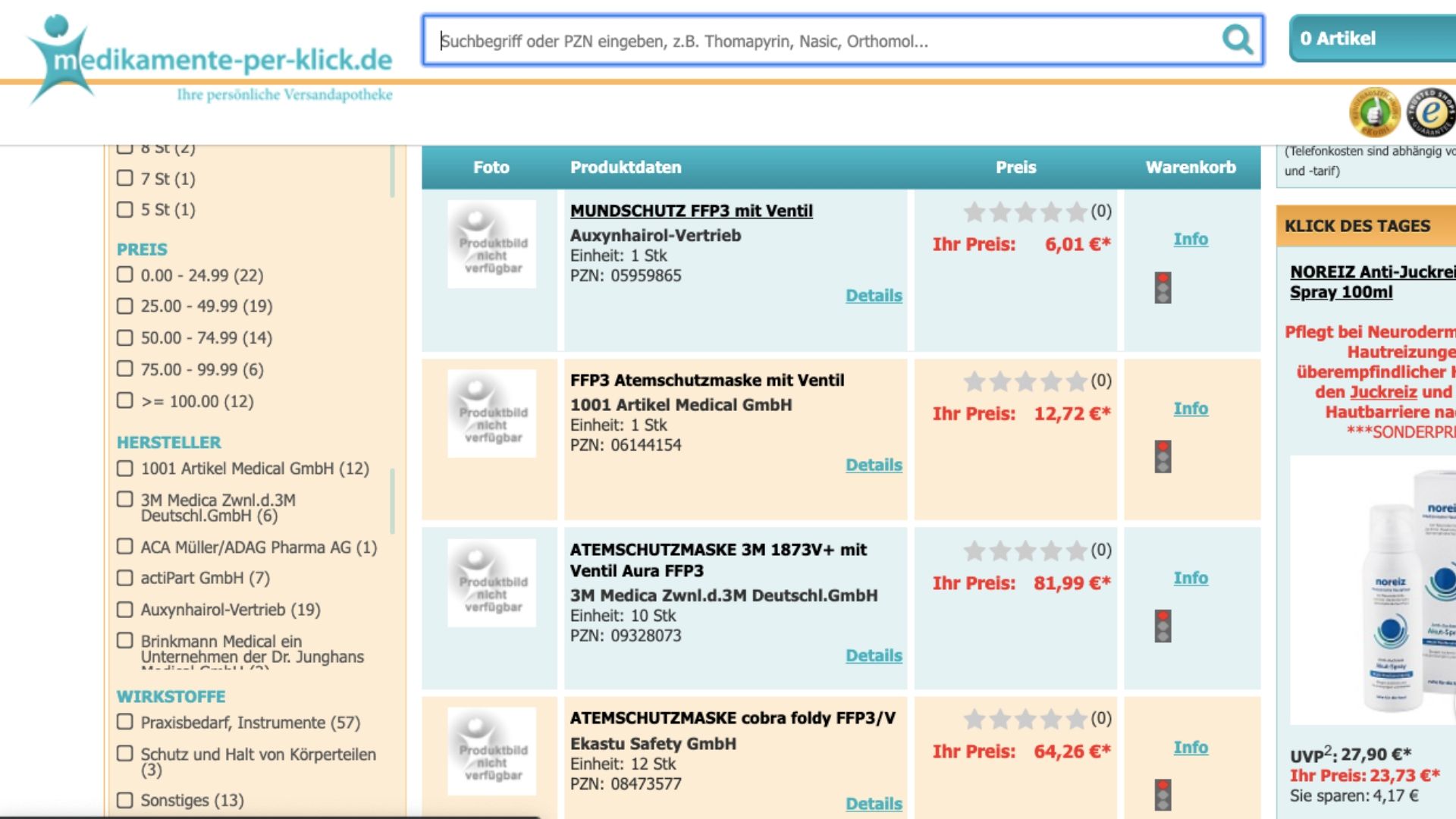
Task: Click availability traffic light for MUNDSCHUTZ FFP3
Action: tap(1163, 288)
